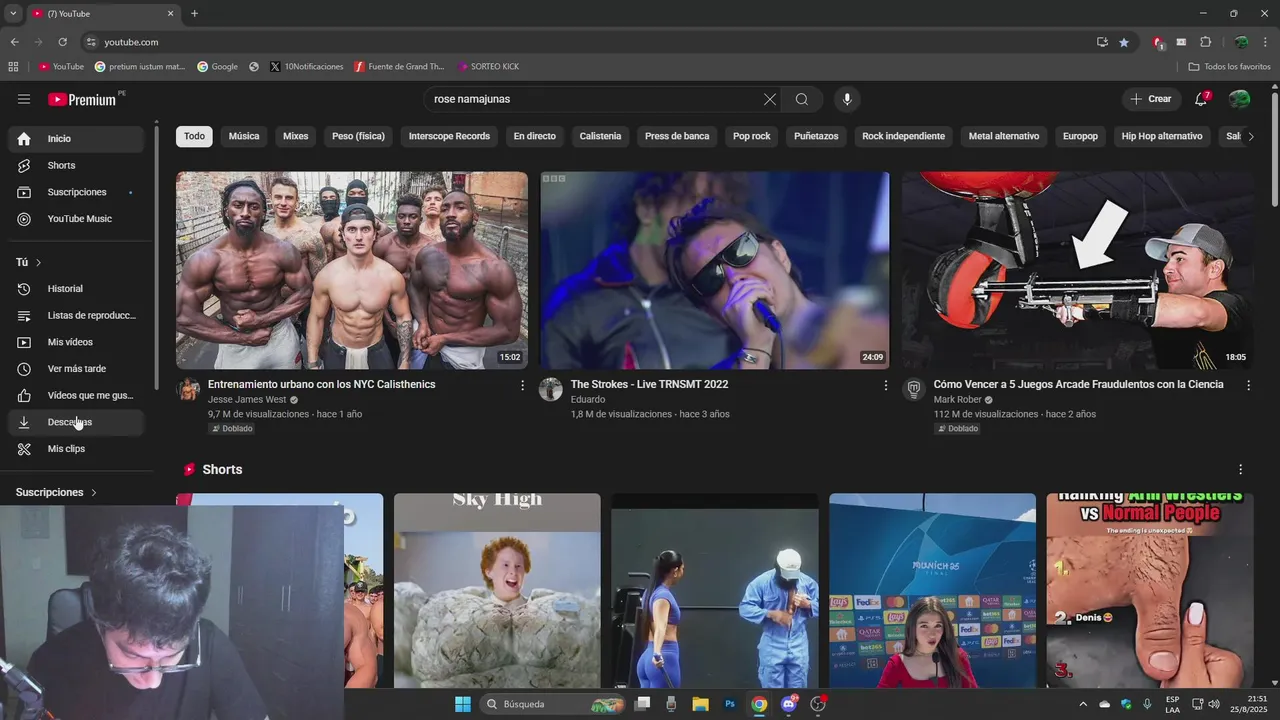Viewport: 1280px width, 720px height.
Task: Open YouTube Music from the sidebar
Action: (x=76, y=219)
